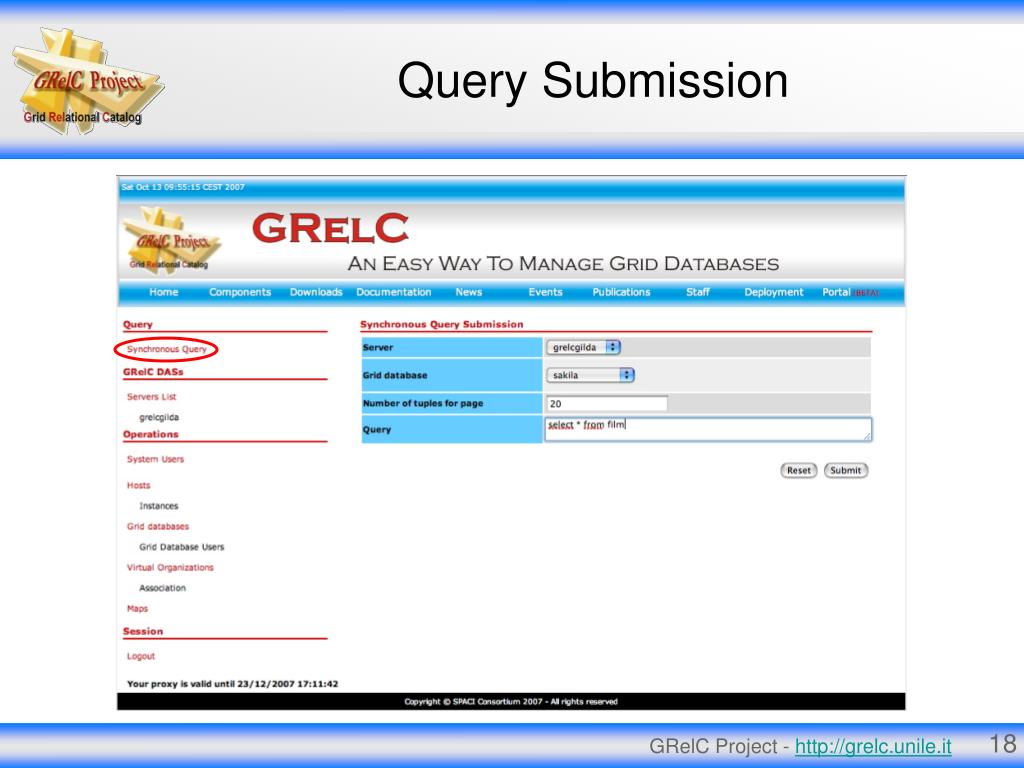Viewport: 1024px width, 768px height.
Task: Click the GRELC banner title text
Action: point(330,228)
